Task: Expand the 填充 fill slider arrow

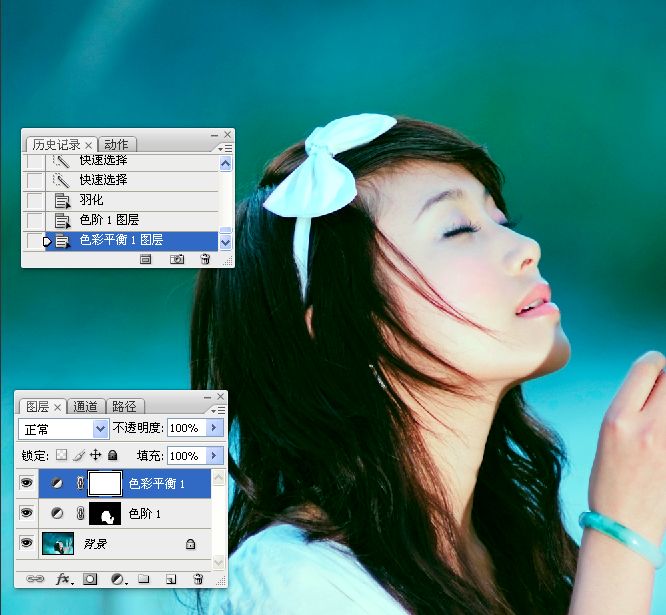Action: pyautogui.click(x=214, y=455)
